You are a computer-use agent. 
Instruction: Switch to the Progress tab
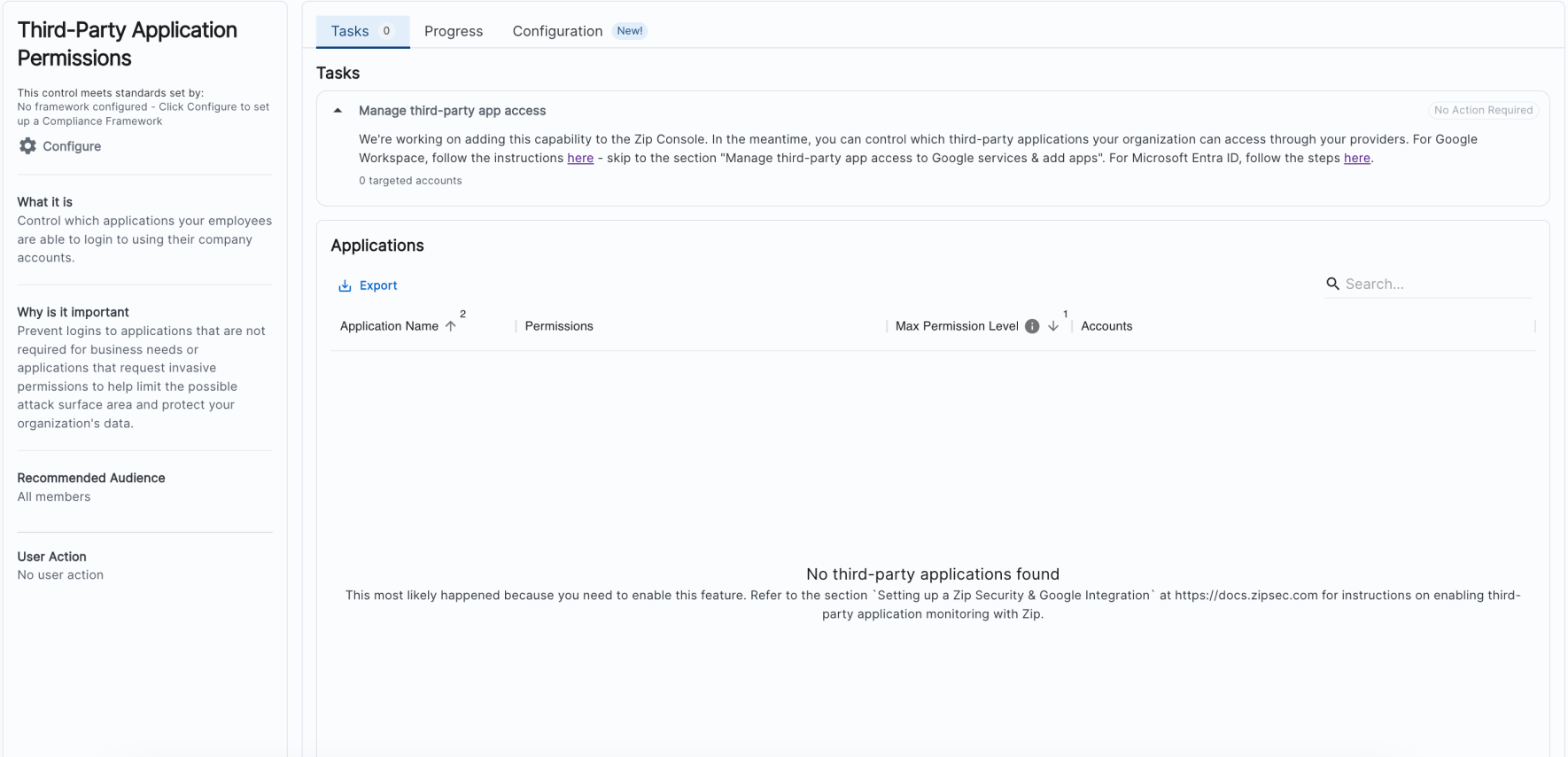[454, 31]
